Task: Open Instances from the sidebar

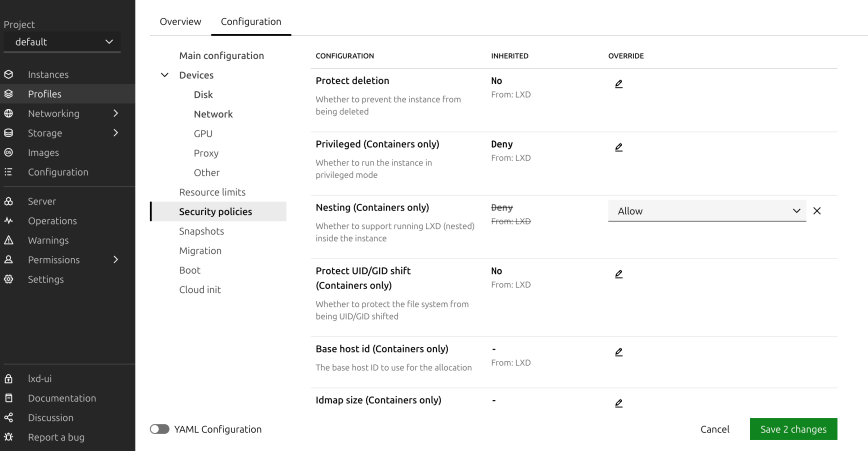Action: [48, 74]
